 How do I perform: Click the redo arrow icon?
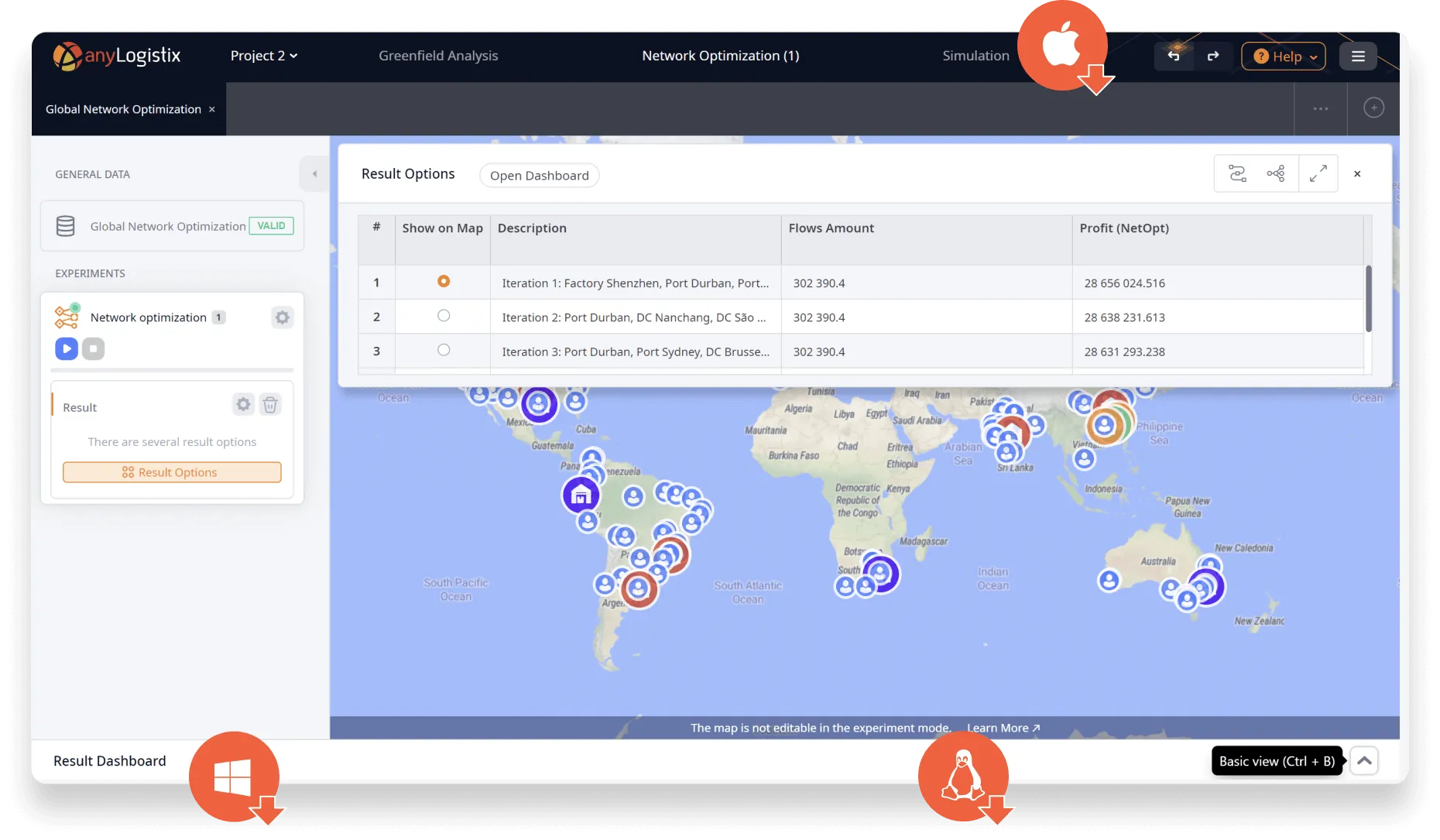coord(1213,56)
